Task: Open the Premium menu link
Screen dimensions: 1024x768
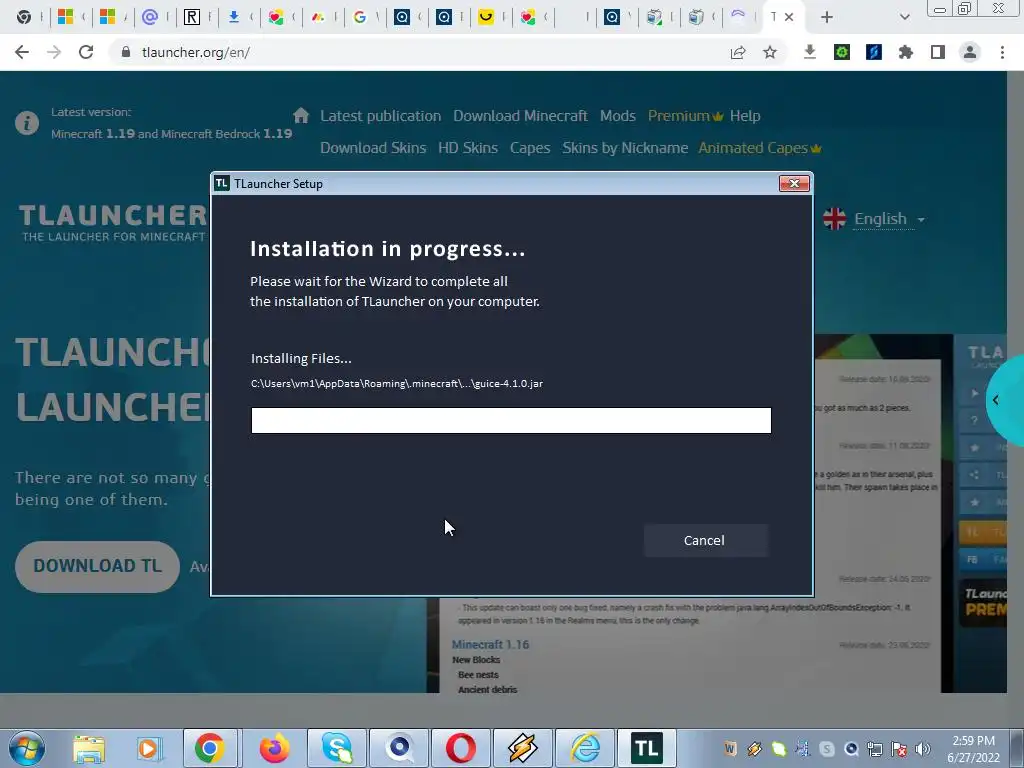Action: (685, 116)
